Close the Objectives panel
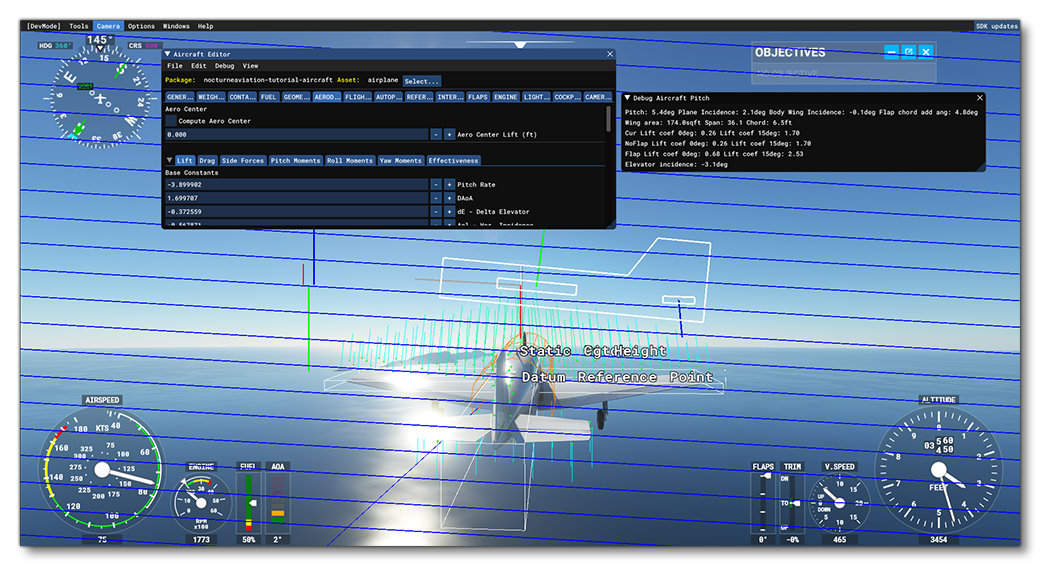Screen dimensions: 1040x566 coord(926,52)
